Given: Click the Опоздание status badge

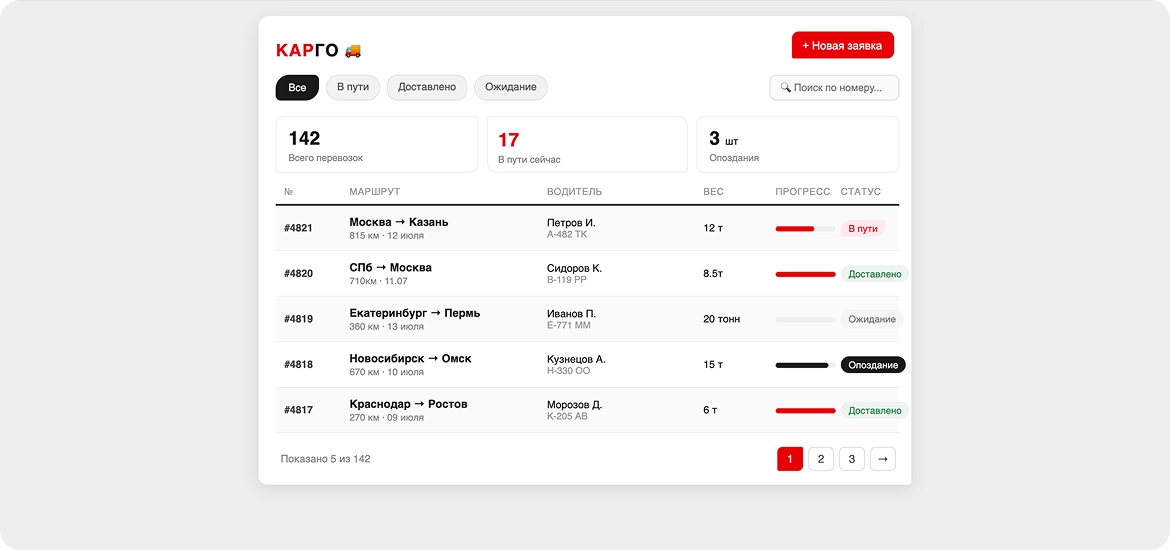Looking at the screenshot, I should tap(873, 365).
